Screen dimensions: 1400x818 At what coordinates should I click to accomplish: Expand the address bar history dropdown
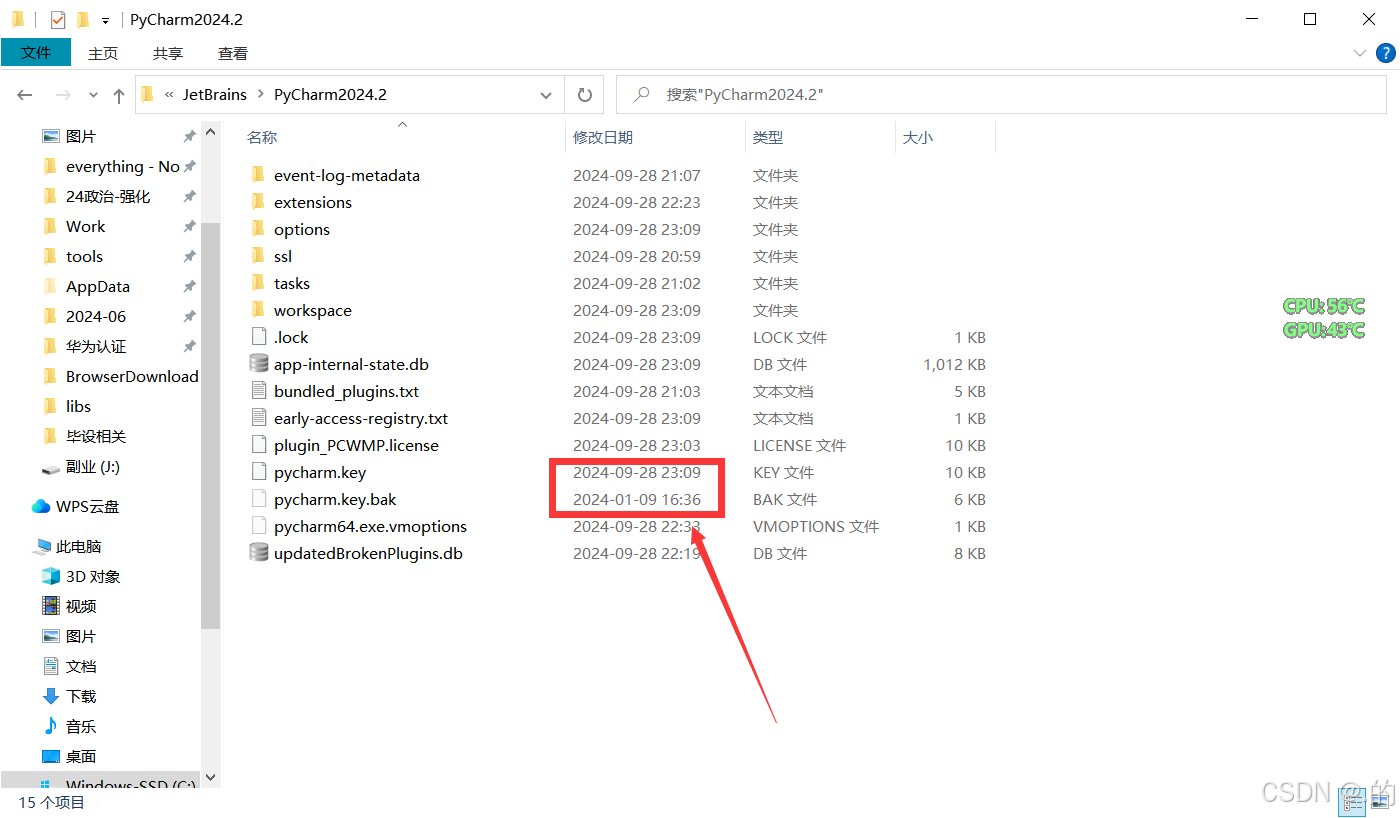coord(546,95)
